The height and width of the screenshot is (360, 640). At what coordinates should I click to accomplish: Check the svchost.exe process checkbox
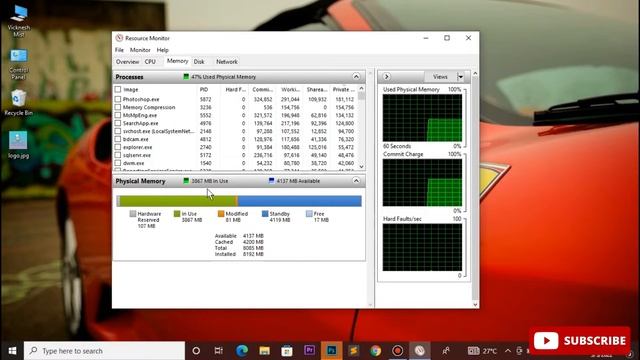point(118,131)
